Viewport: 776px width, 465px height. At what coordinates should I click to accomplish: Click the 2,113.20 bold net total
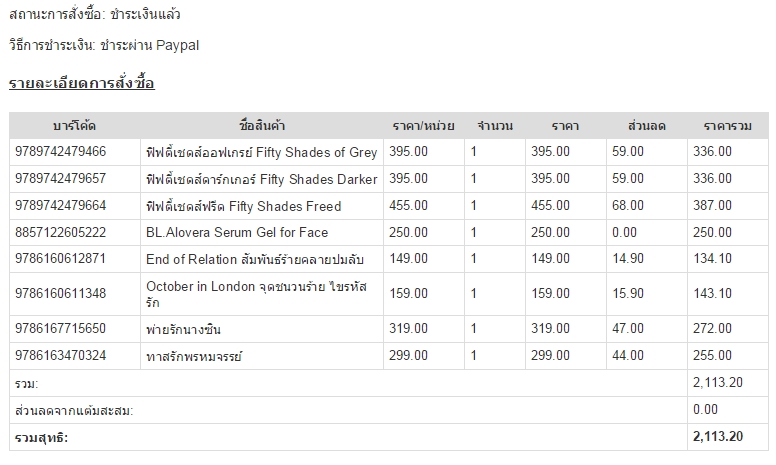coord(718,436)
